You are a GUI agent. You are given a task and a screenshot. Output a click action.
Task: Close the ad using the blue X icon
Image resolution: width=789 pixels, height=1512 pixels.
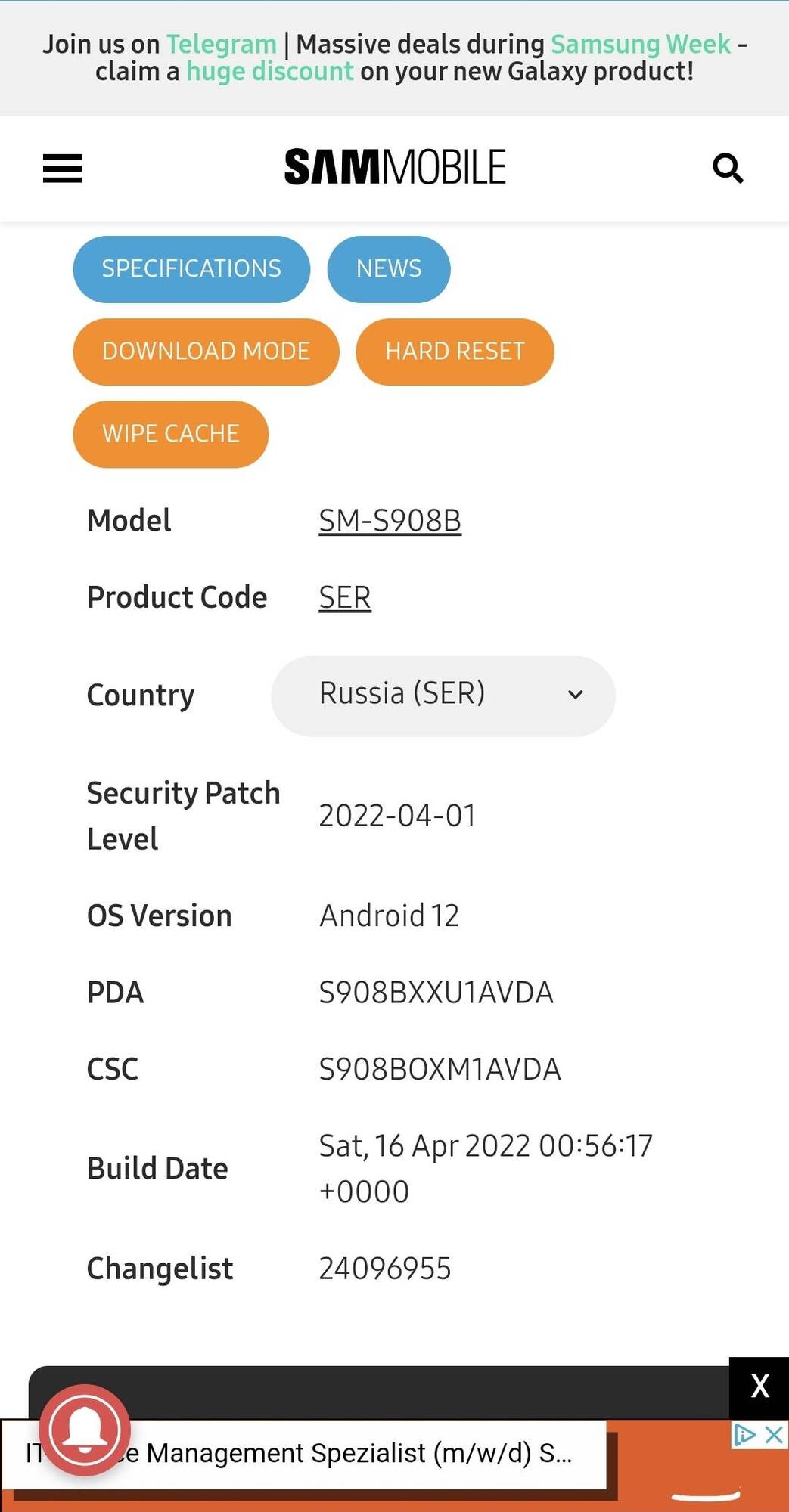pyautogui.click(x=774, y=1434)
